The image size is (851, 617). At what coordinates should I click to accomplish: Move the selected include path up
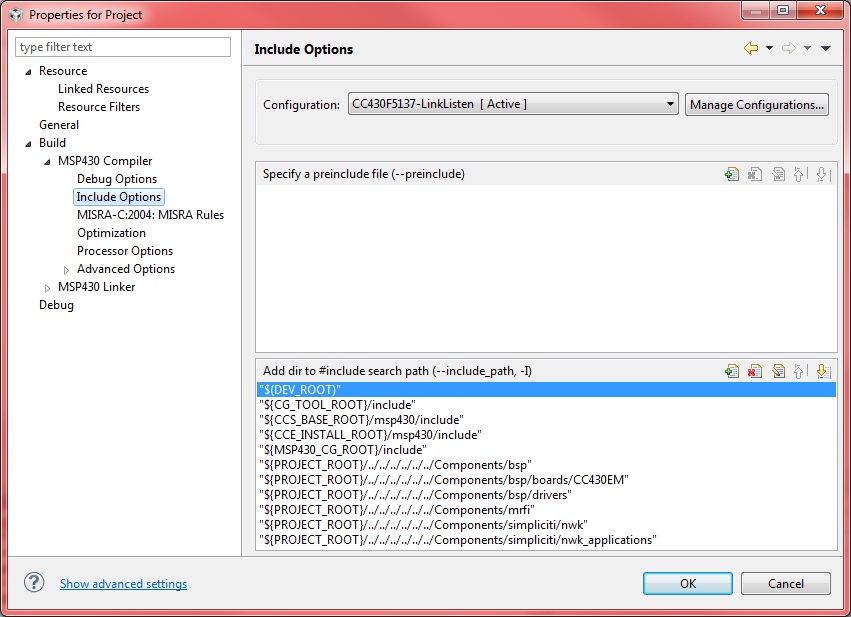(800, 371)
